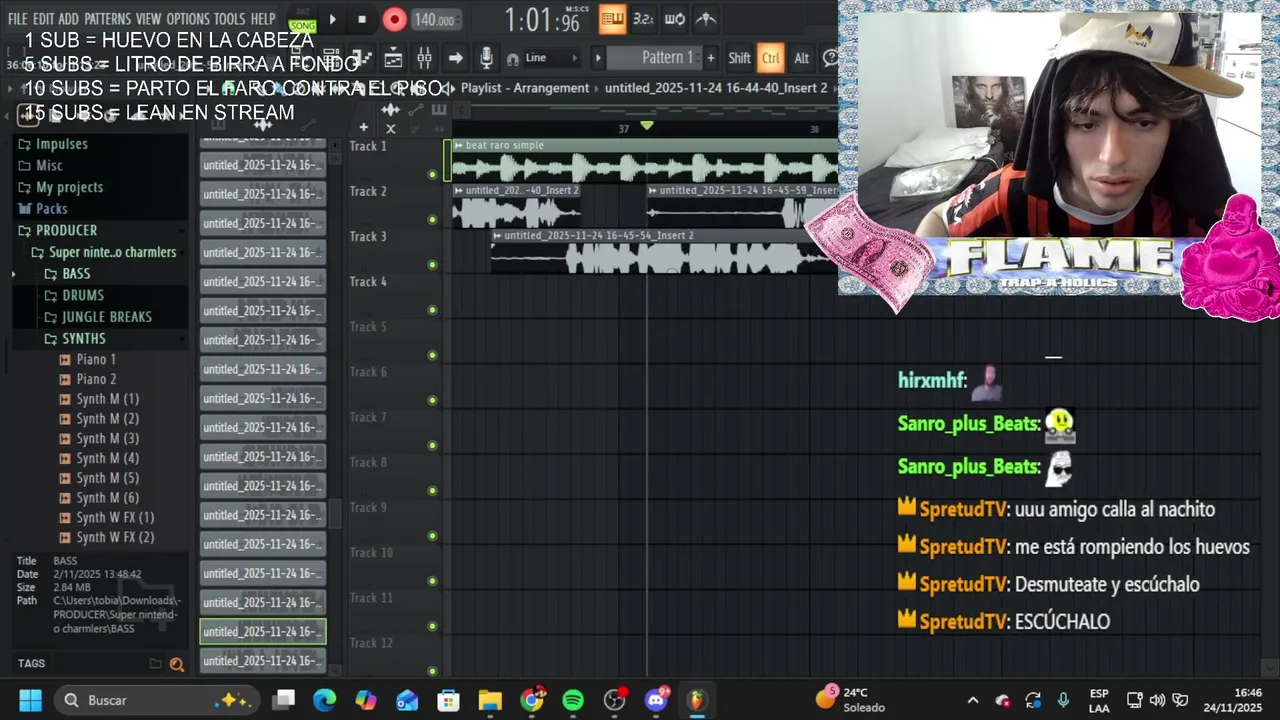
Task: Click the Windows Start button
Action: pos(30,700)
